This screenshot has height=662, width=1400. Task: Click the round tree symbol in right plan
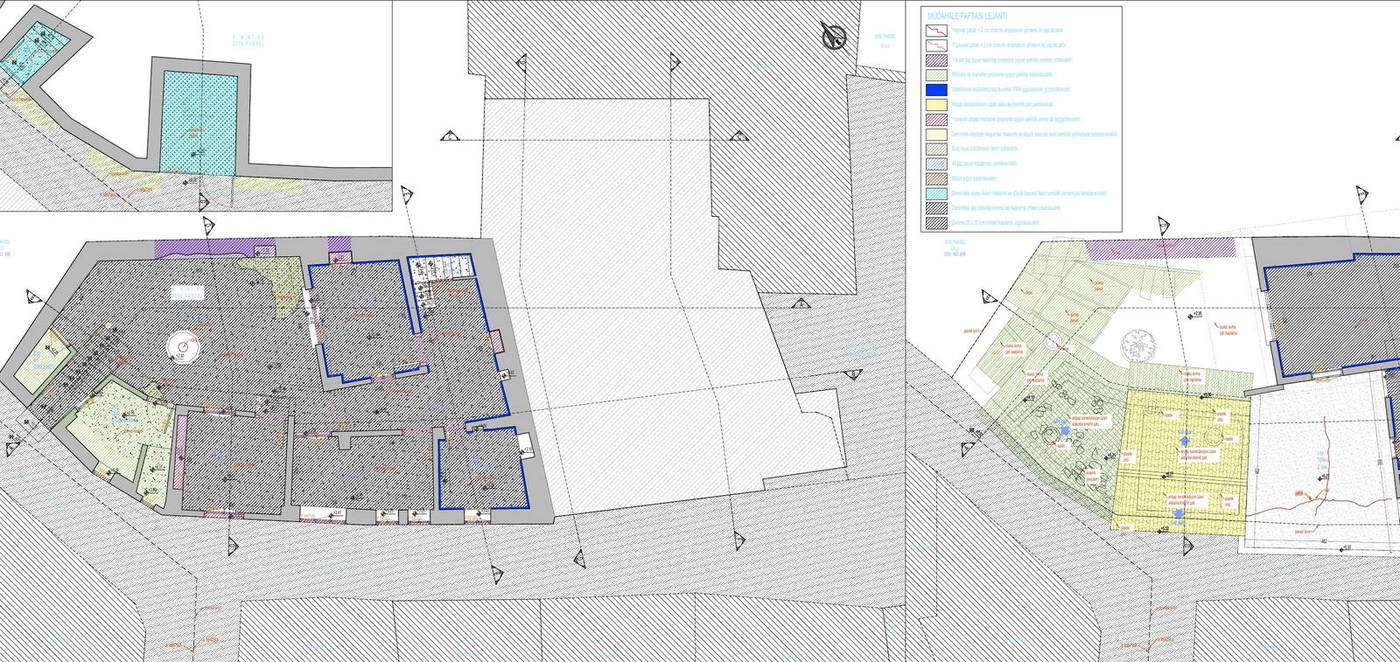[1137, 345]
